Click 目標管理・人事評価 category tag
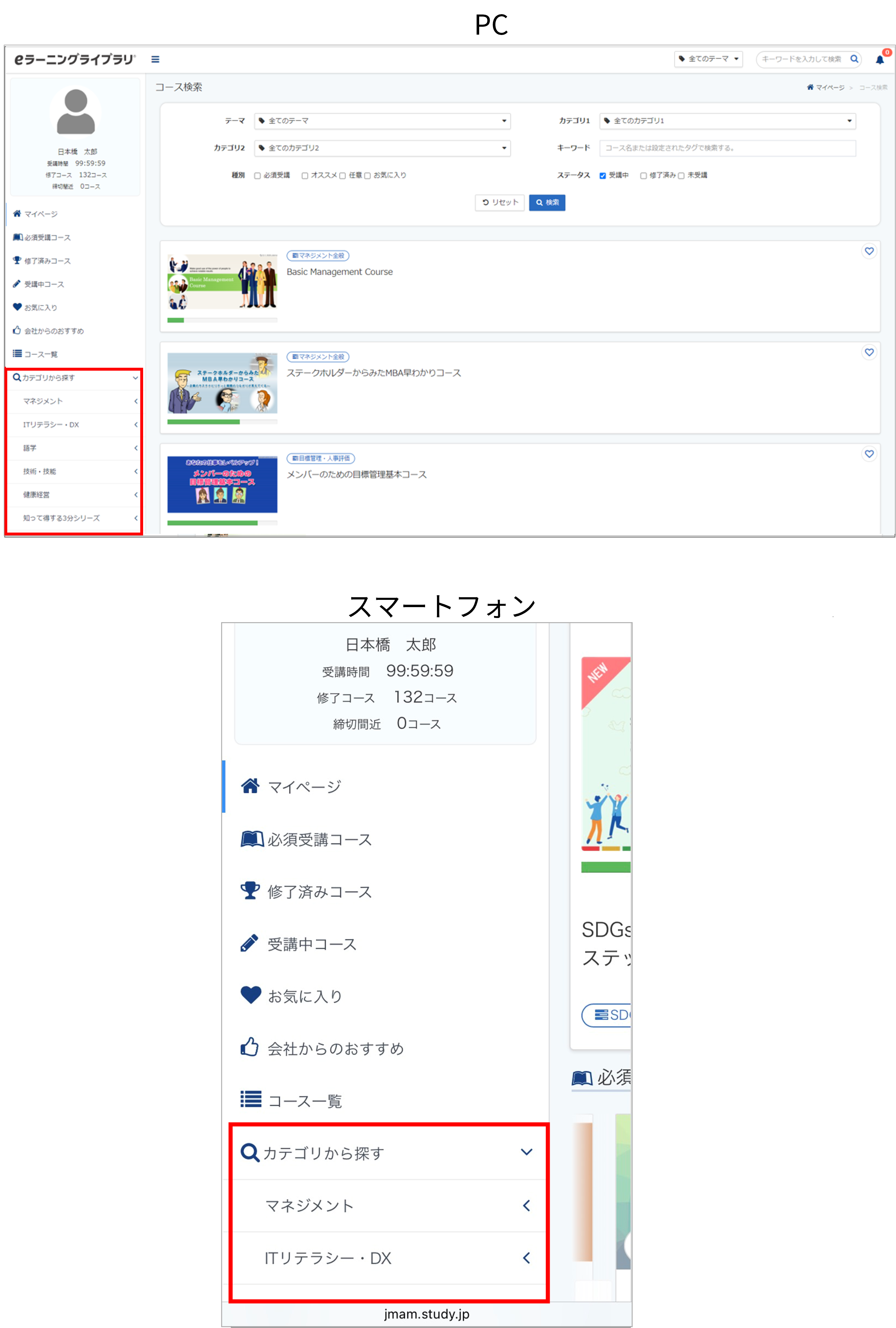The image size is (896, 1328). (x=321, y=459)
